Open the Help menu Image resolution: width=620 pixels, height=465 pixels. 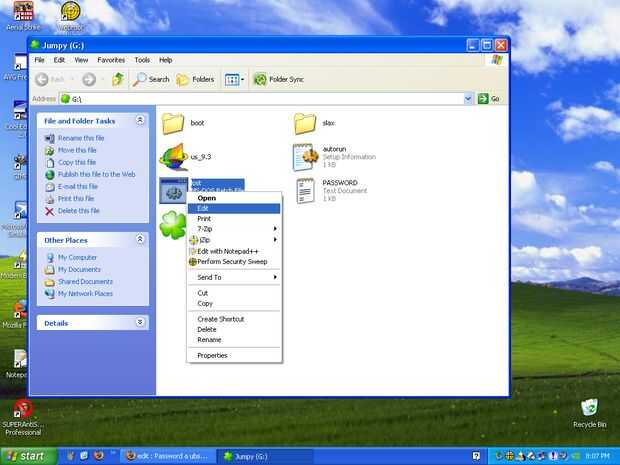point(165,60)
